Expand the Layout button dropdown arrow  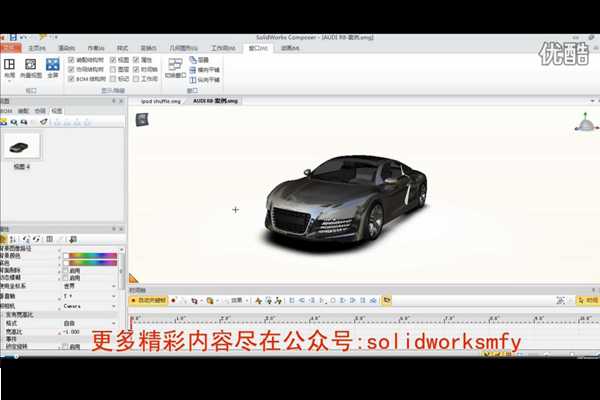point(9,81)
